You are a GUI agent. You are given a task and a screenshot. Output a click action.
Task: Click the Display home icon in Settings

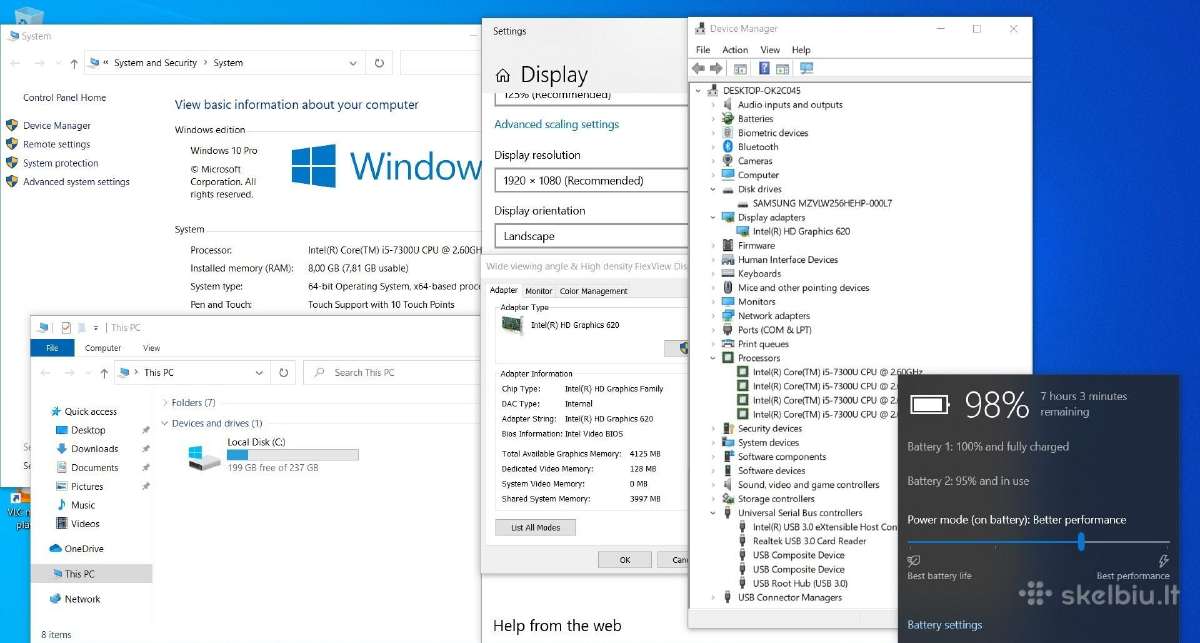[502, 75]
